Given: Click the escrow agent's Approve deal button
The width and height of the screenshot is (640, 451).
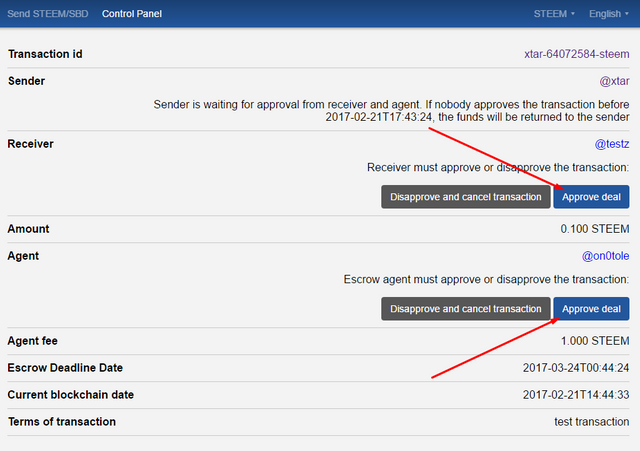Looking at the screenshot, I should click(591, 309).
